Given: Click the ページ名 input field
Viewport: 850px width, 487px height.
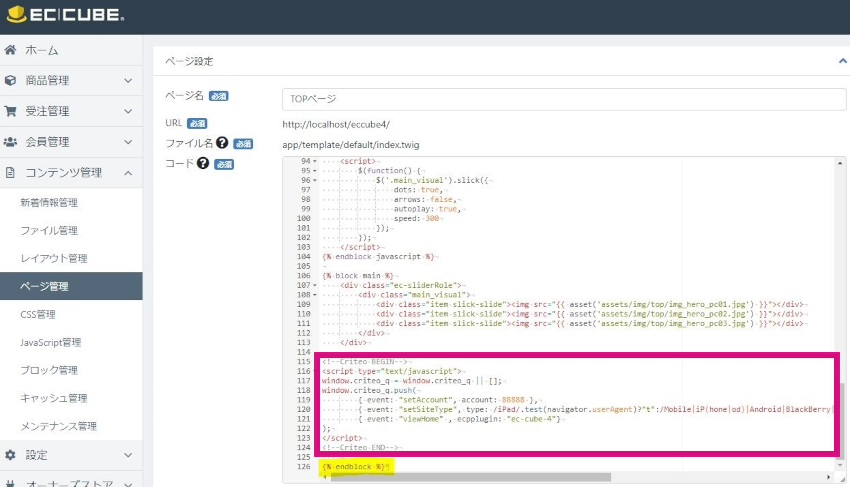Looking at the screenshot, I should click(564, 99).
